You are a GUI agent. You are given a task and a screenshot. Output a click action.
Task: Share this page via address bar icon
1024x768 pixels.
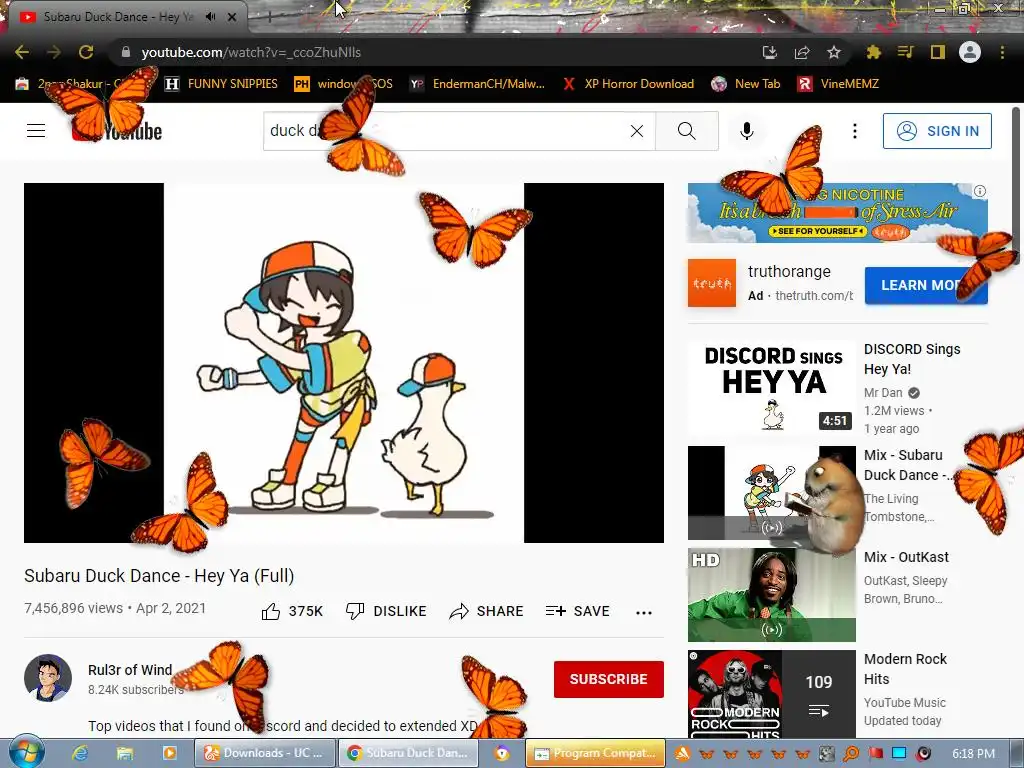point(802,52)
